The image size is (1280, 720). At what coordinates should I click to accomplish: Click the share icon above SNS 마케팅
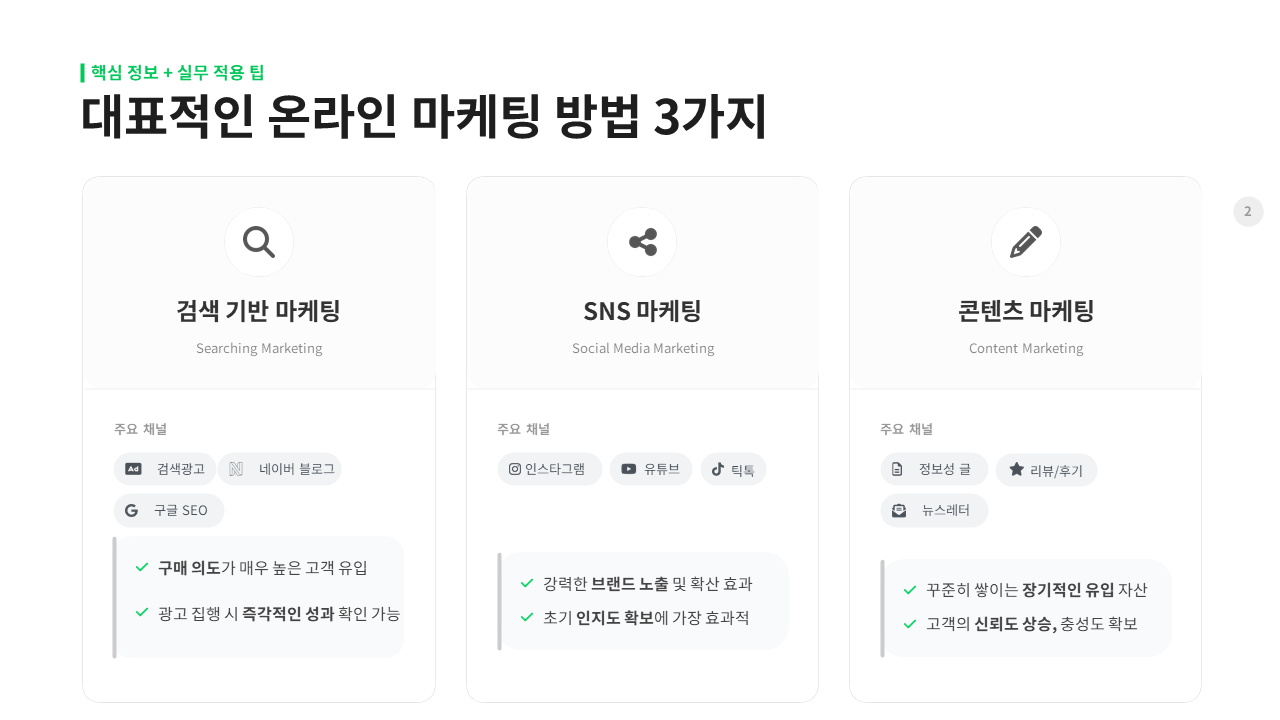(x=642, y=242)
